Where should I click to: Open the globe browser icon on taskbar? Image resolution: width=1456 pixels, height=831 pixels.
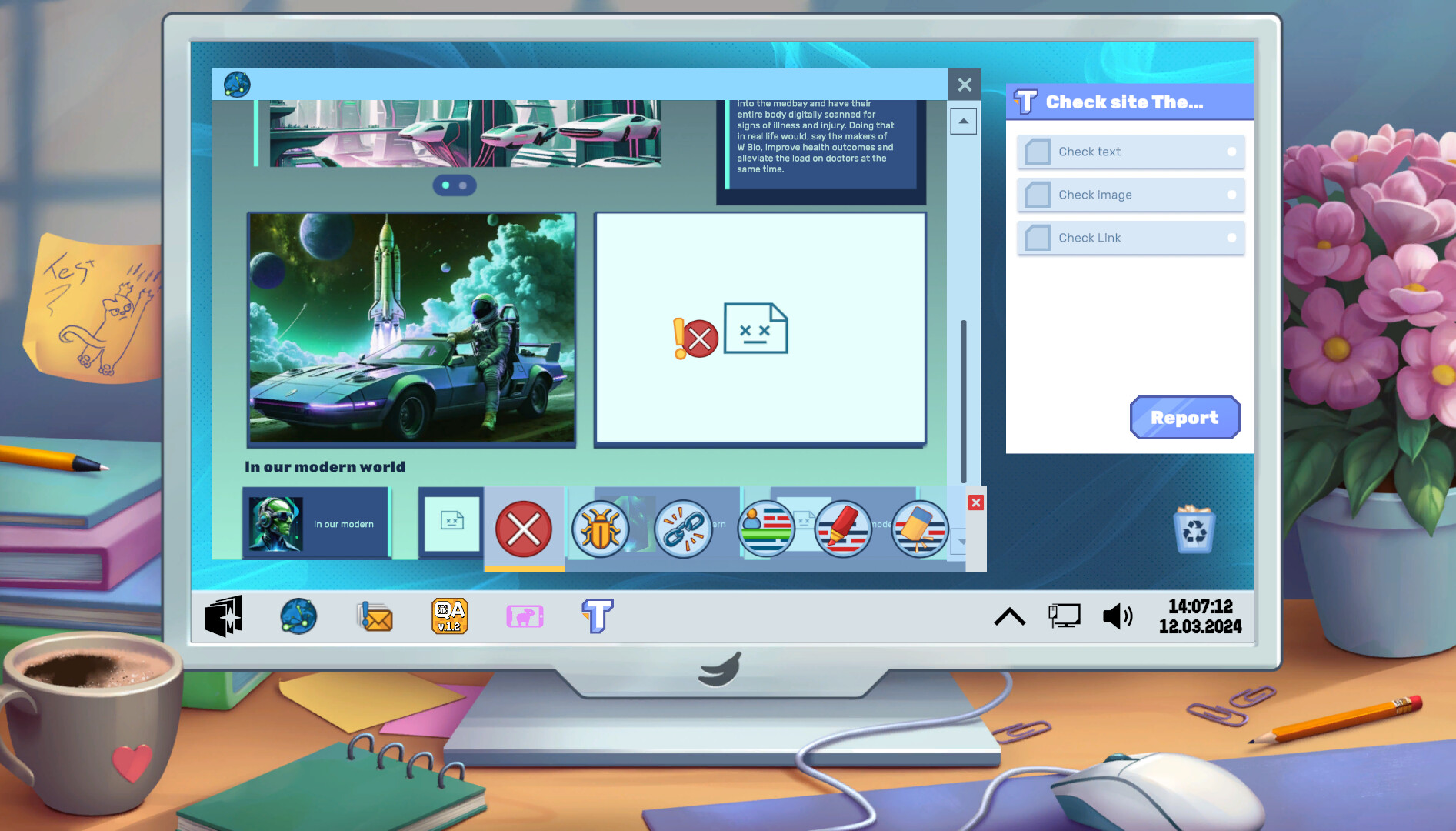point(298,616)
